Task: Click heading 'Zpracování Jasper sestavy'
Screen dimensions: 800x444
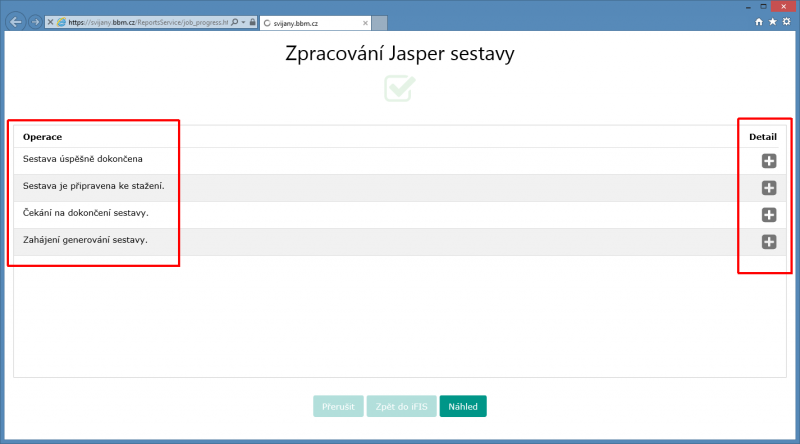Action: [400, 54]
